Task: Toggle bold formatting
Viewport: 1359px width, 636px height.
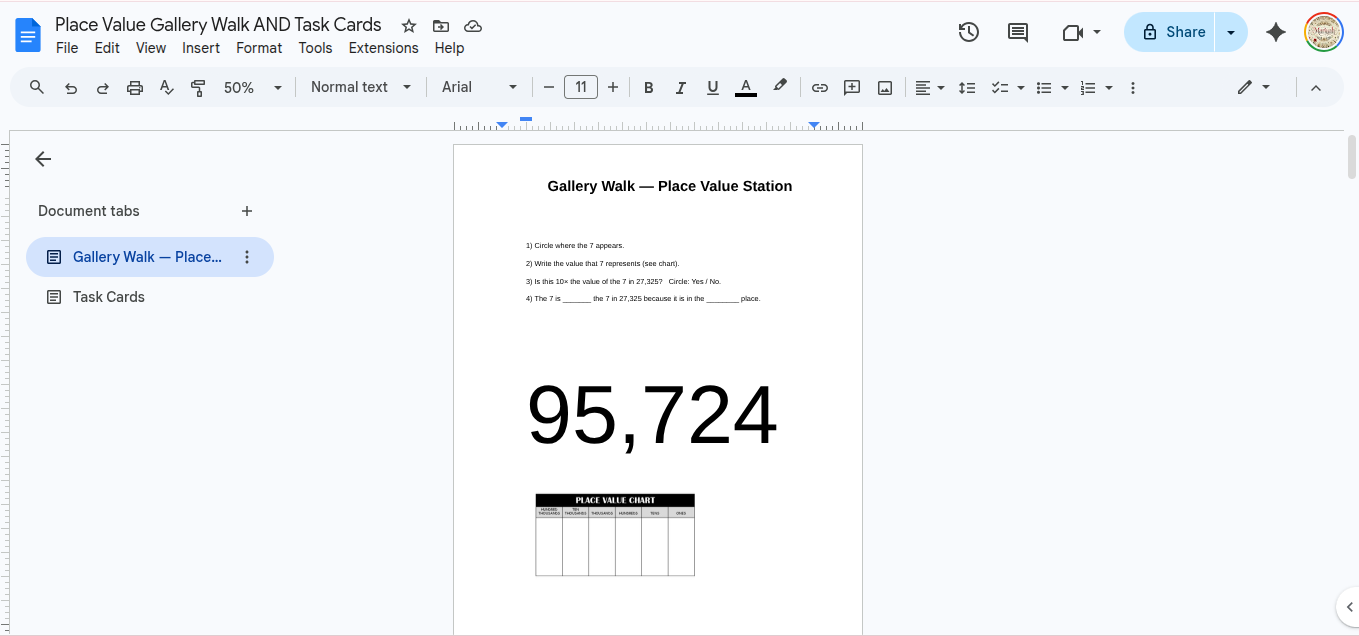Action: point(648,87)
